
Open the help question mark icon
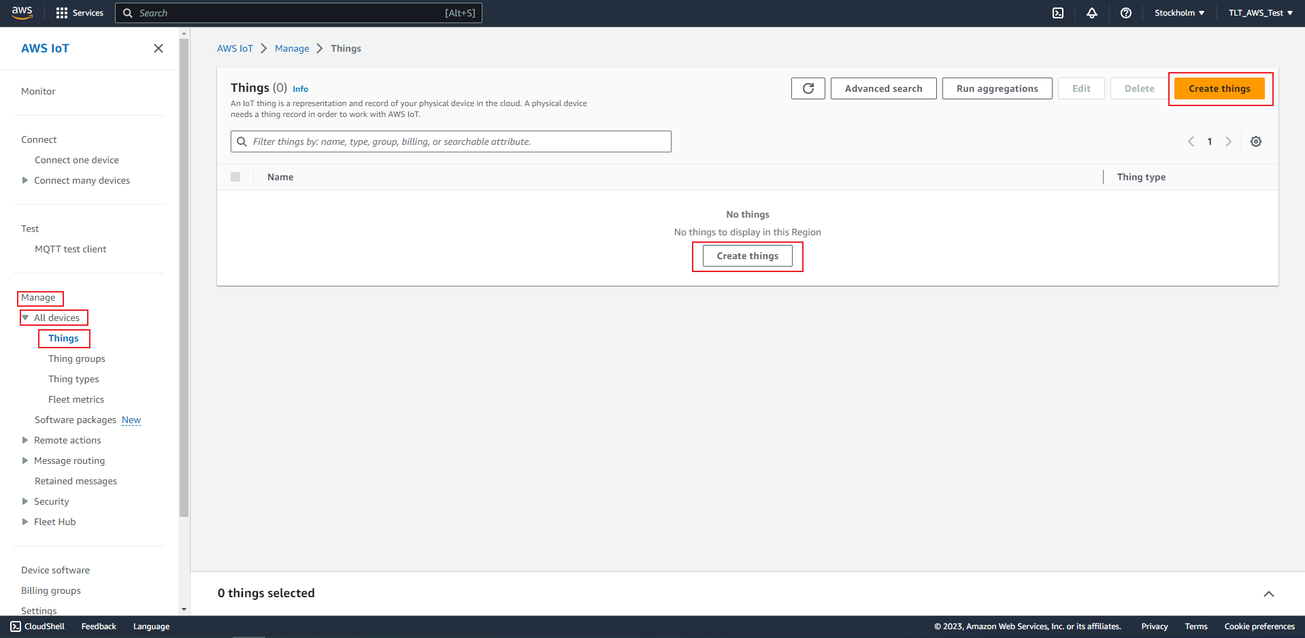click(x=1126, y=13)
